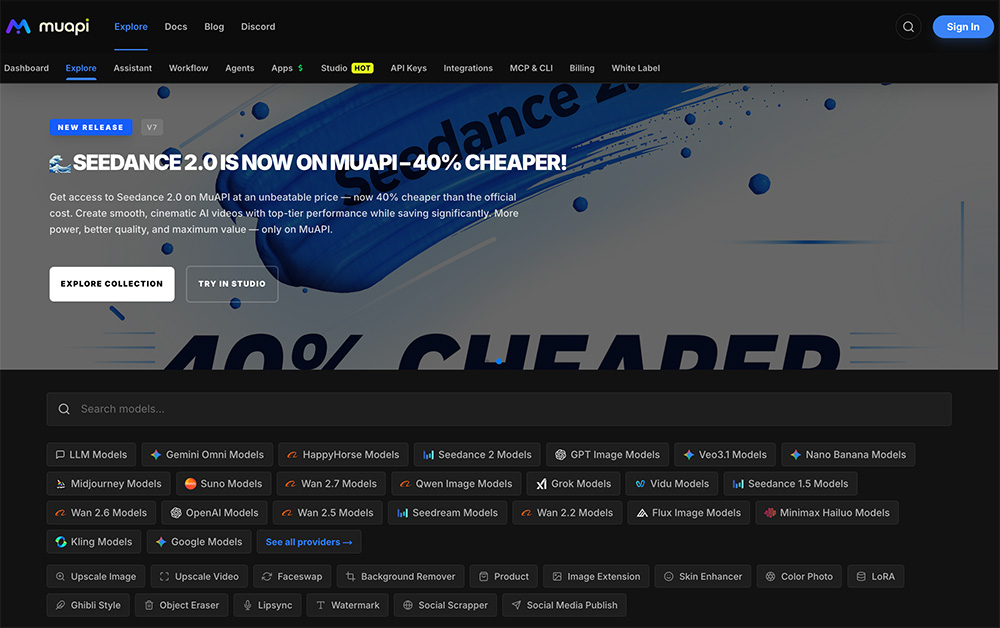Choose the Watermark category
Image resolution: width=1000 pixels, height=628 pixels.
pos(348,605)
